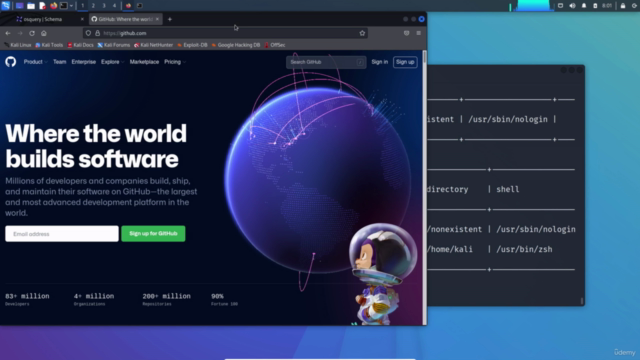The height and width of the screenshot is (360, 640).
Task: Go back in browser history
Action: 8,33
